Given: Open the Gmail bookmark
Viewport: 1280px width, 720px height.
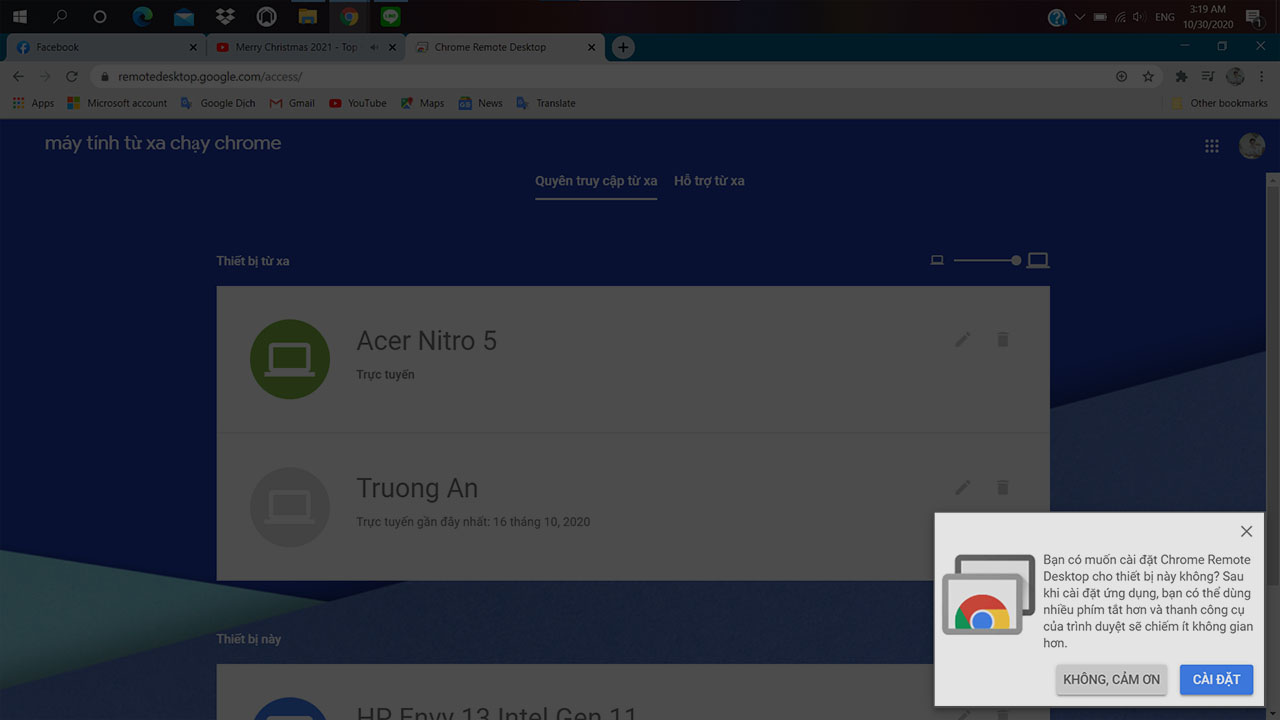Looking at the screenshot, I should (292, 103).
